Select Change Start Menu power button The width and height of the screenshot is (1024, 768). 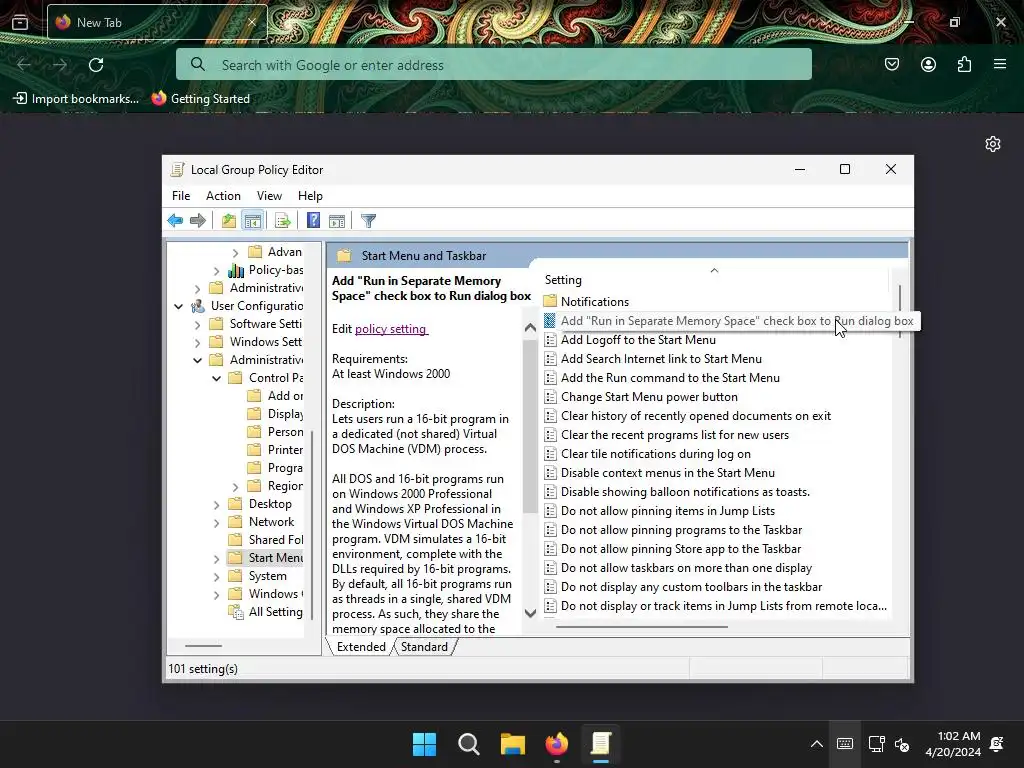[x=649, y=396]
